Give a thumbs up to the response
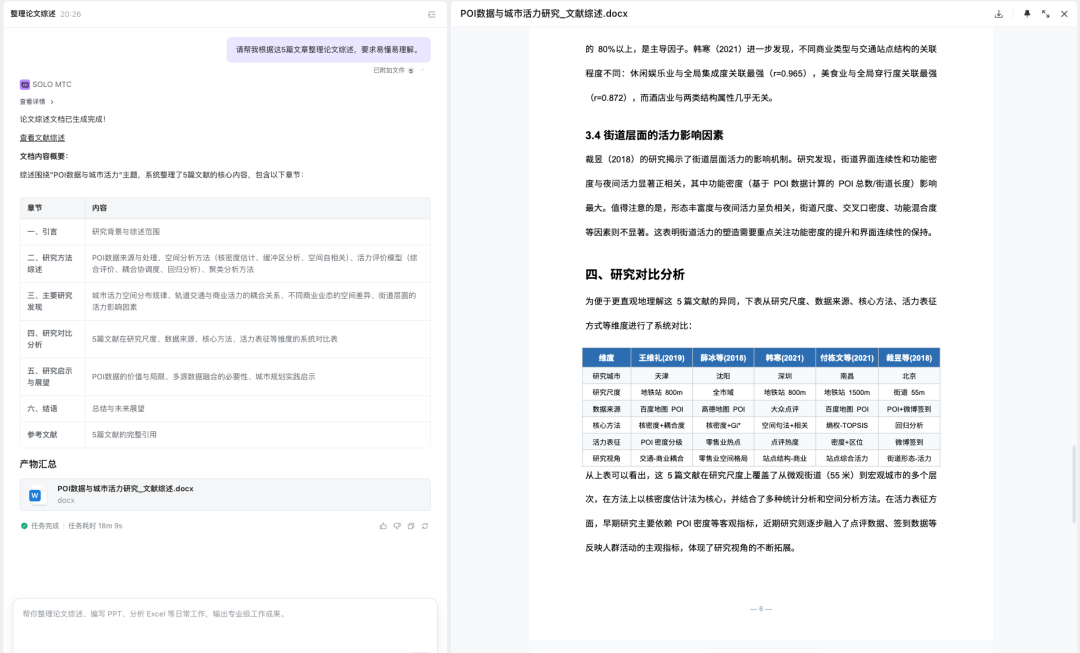1080x653 pixels. click(x=383, y=526)
